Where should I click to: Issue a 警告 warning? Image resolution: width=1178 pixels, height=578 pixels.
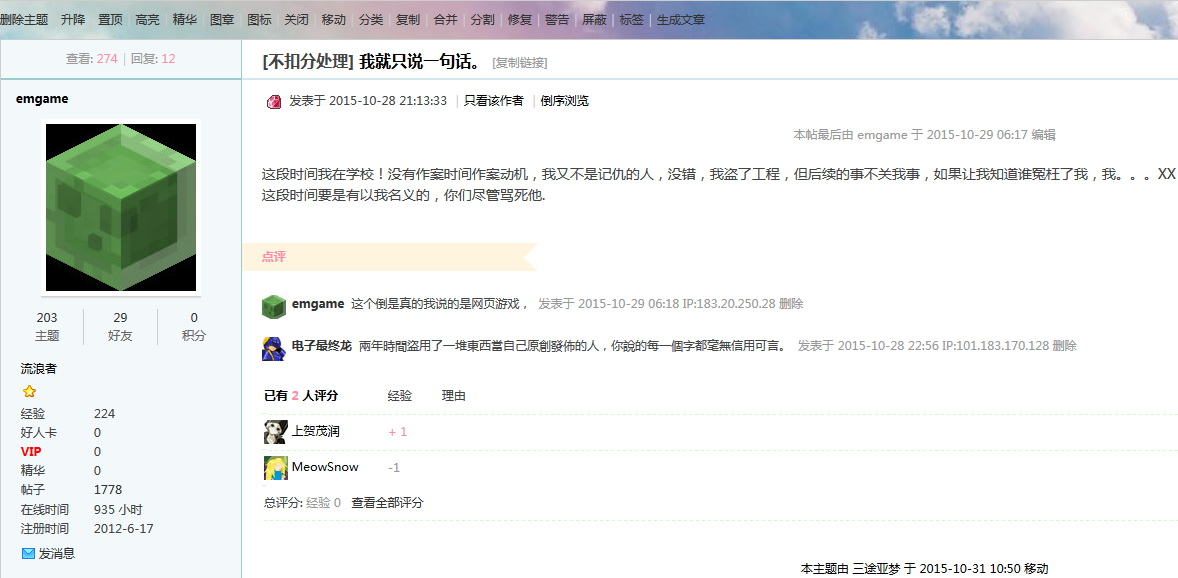click(557, 20)
